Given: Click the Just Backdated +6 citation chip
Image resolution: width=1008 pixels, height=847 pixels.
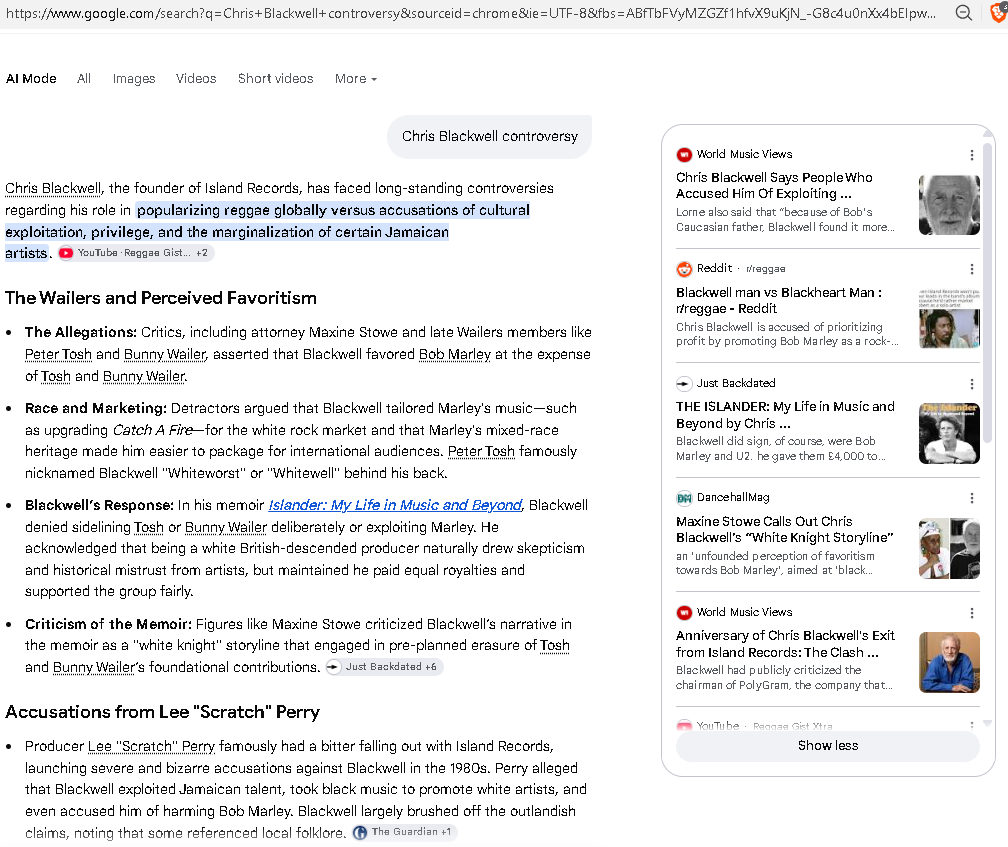Looking at the screenshot, I should pyautogui.click(x=384, y=667).
